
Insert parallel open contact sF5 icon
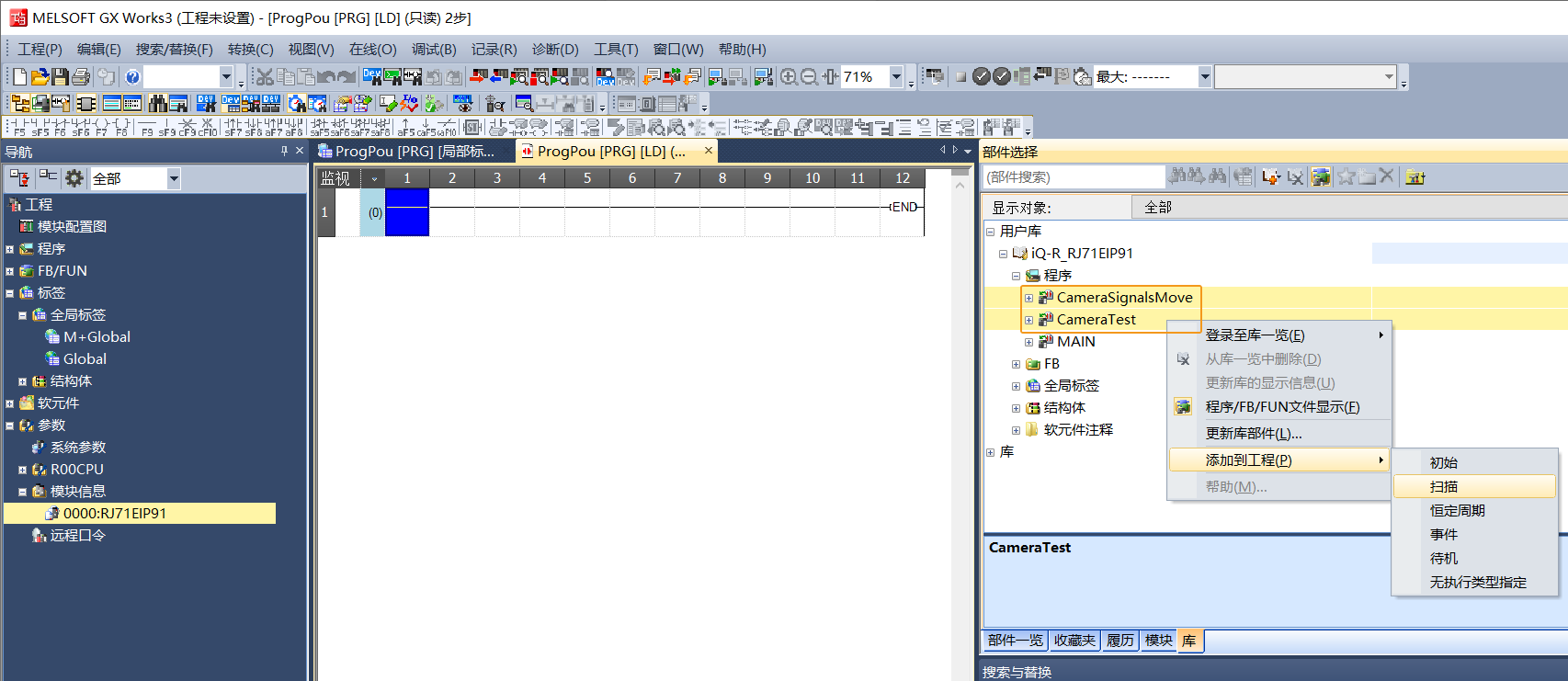click(x=40, y=127)
